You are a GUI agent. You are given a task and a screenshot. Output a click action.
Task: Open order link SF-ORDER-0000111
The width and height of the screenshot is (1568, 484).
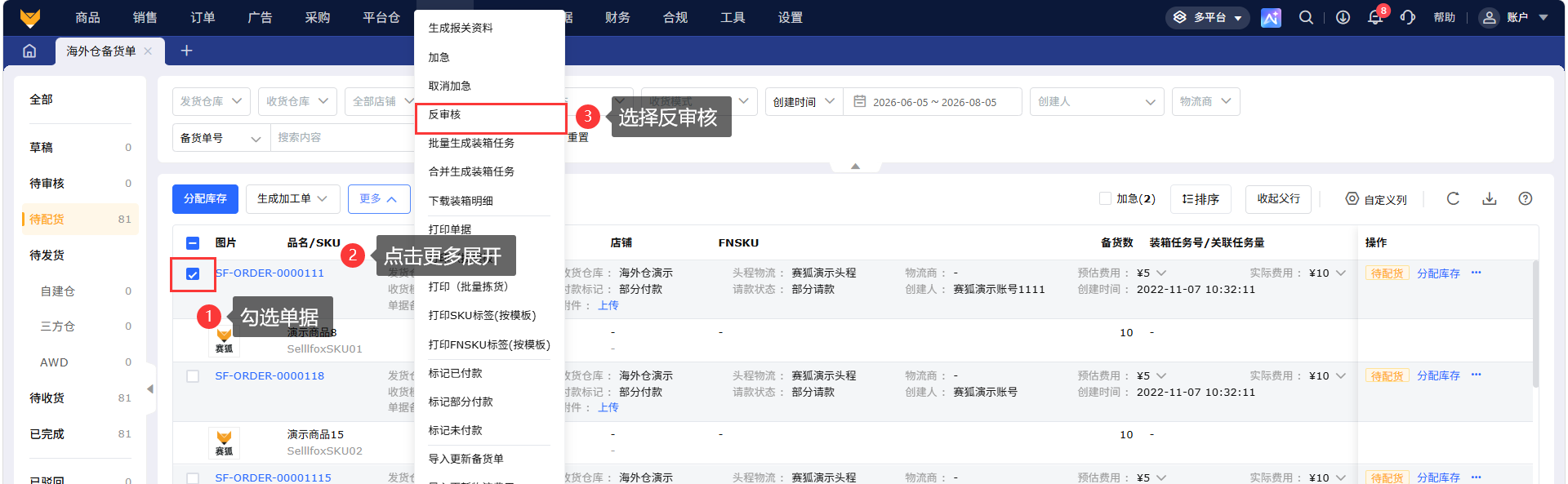[269, 273]
